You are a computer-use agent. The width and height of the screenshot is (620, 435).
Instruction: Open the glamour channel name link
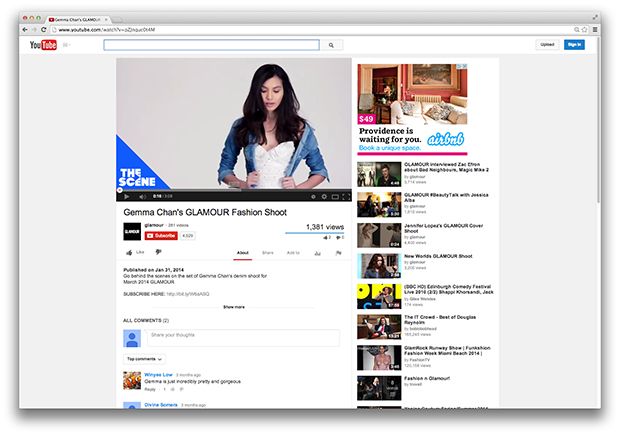tap(154, 225)
